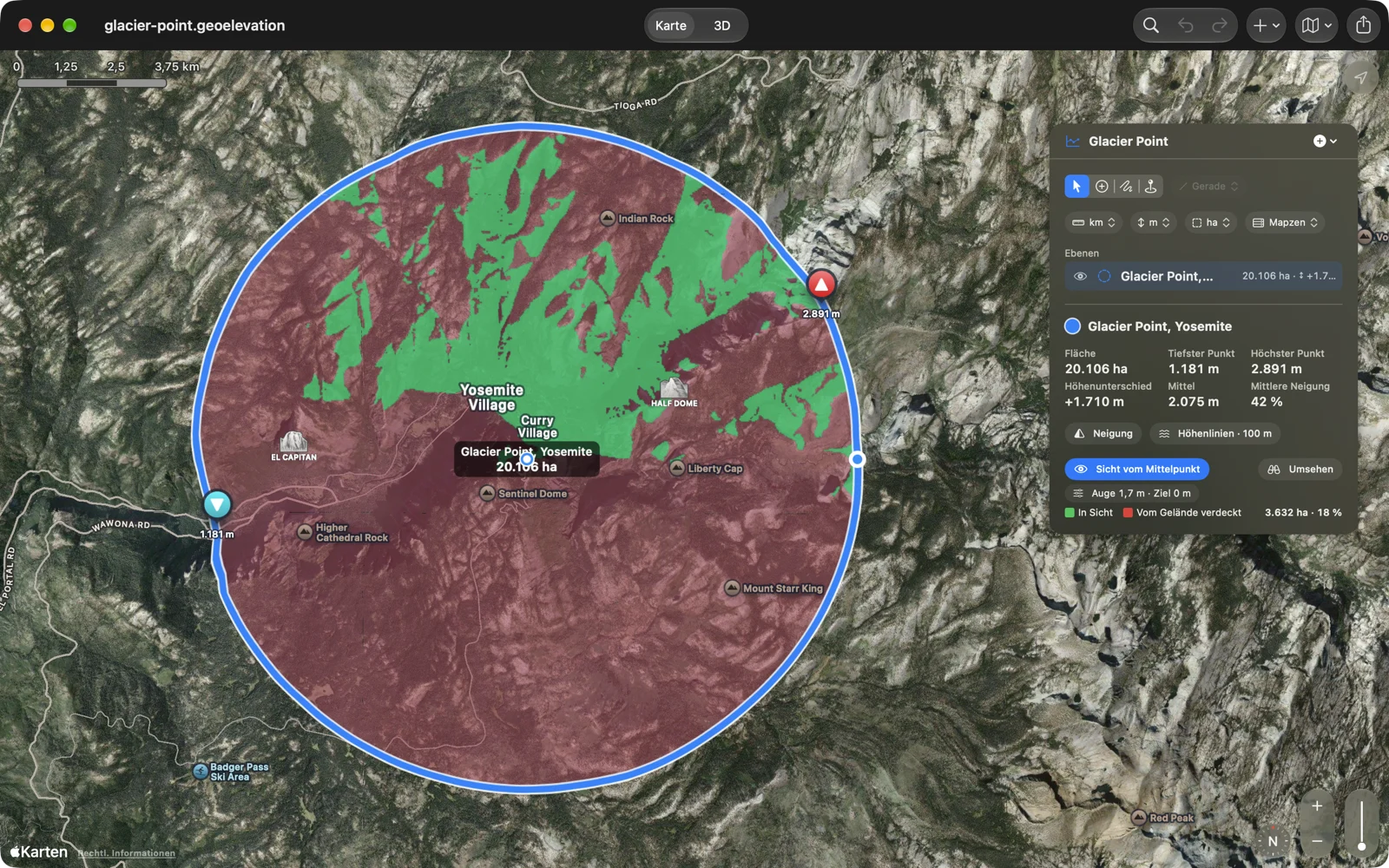This screenshot has width=1389, height=868.
Task: Click the red highest point marker 2.891 m
Action: pyautogui.click(x=821, y=284)
